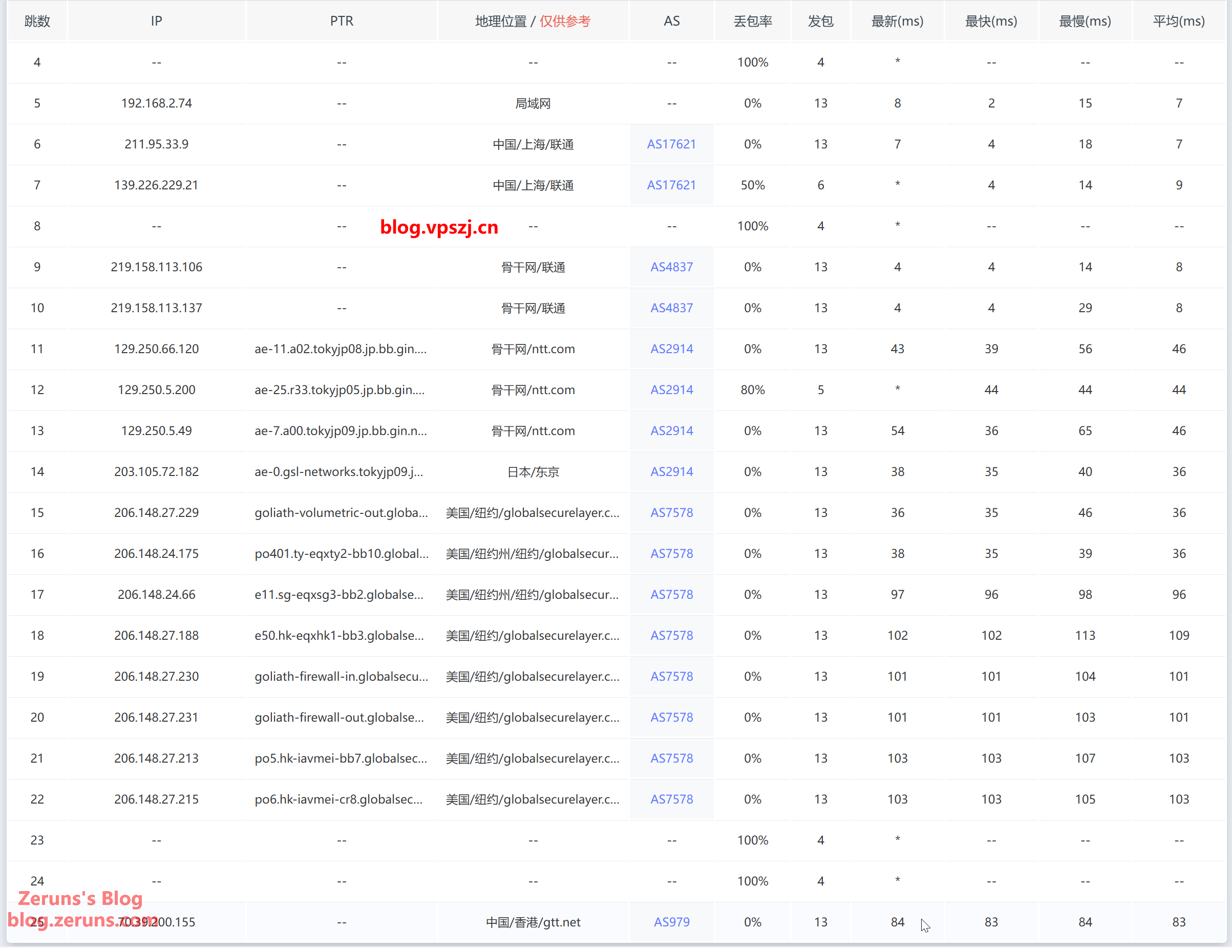Click the 平均(ms) column header
Screen dimensions: 1232x952
point(1178,21)
